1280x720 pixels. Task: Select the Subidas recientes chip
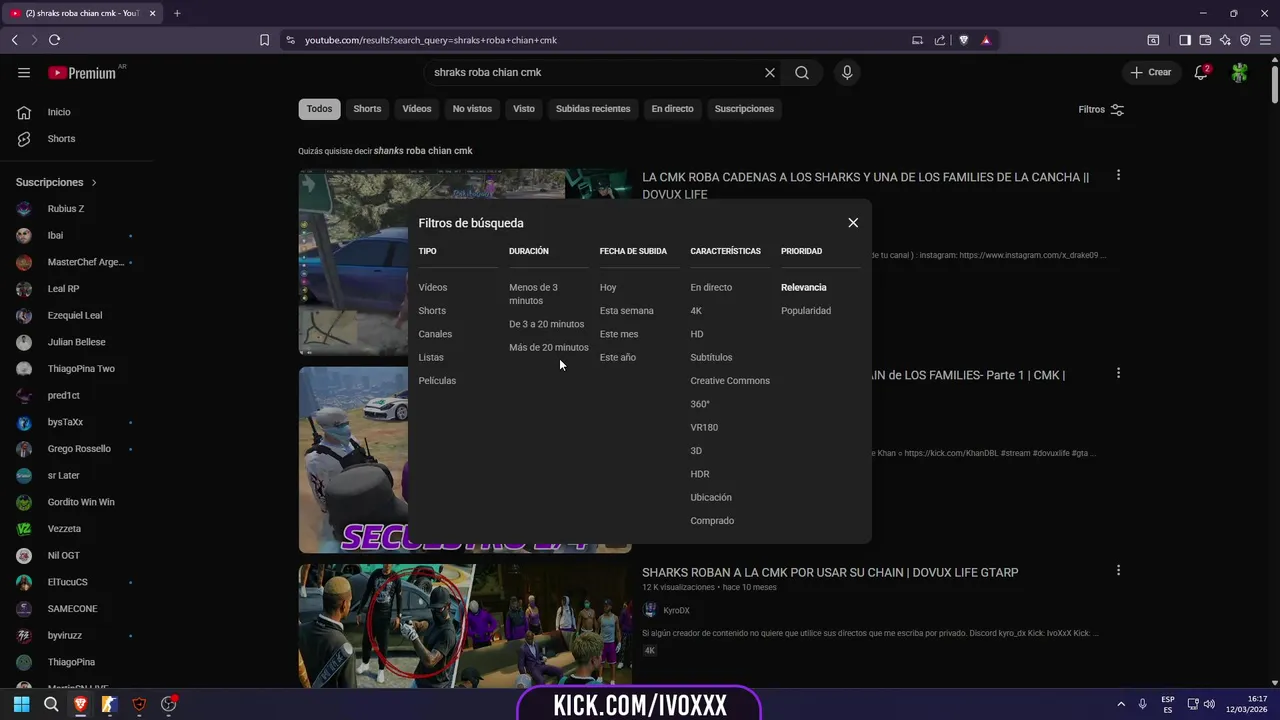tap(593, 109)
